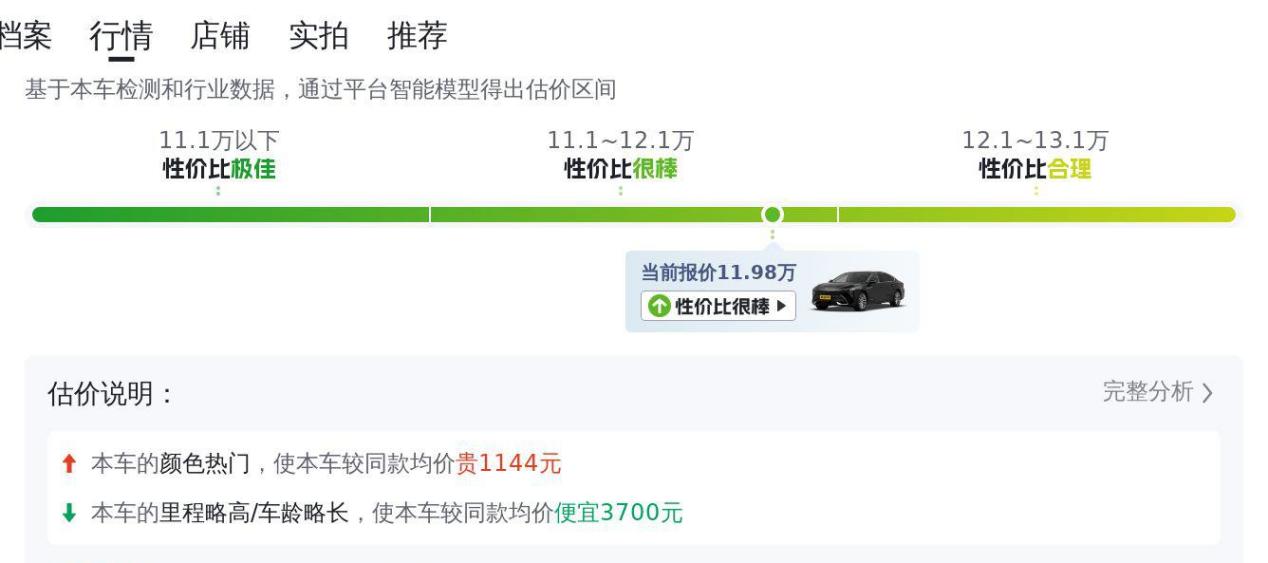The height and width of the screenshot is (563, 1268).
Task: Select the 行情 tab
Action: point(121,36)
